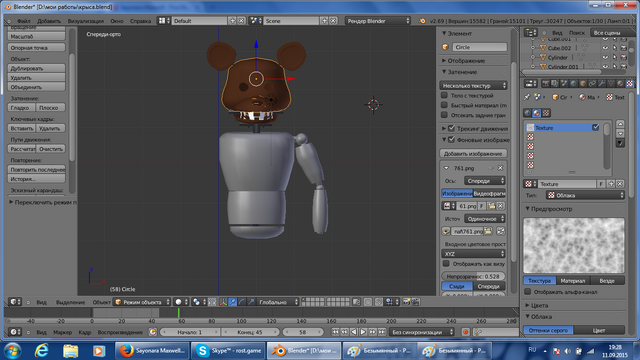Open the sync mode dropdown in timeline

[x=422, y=332]
